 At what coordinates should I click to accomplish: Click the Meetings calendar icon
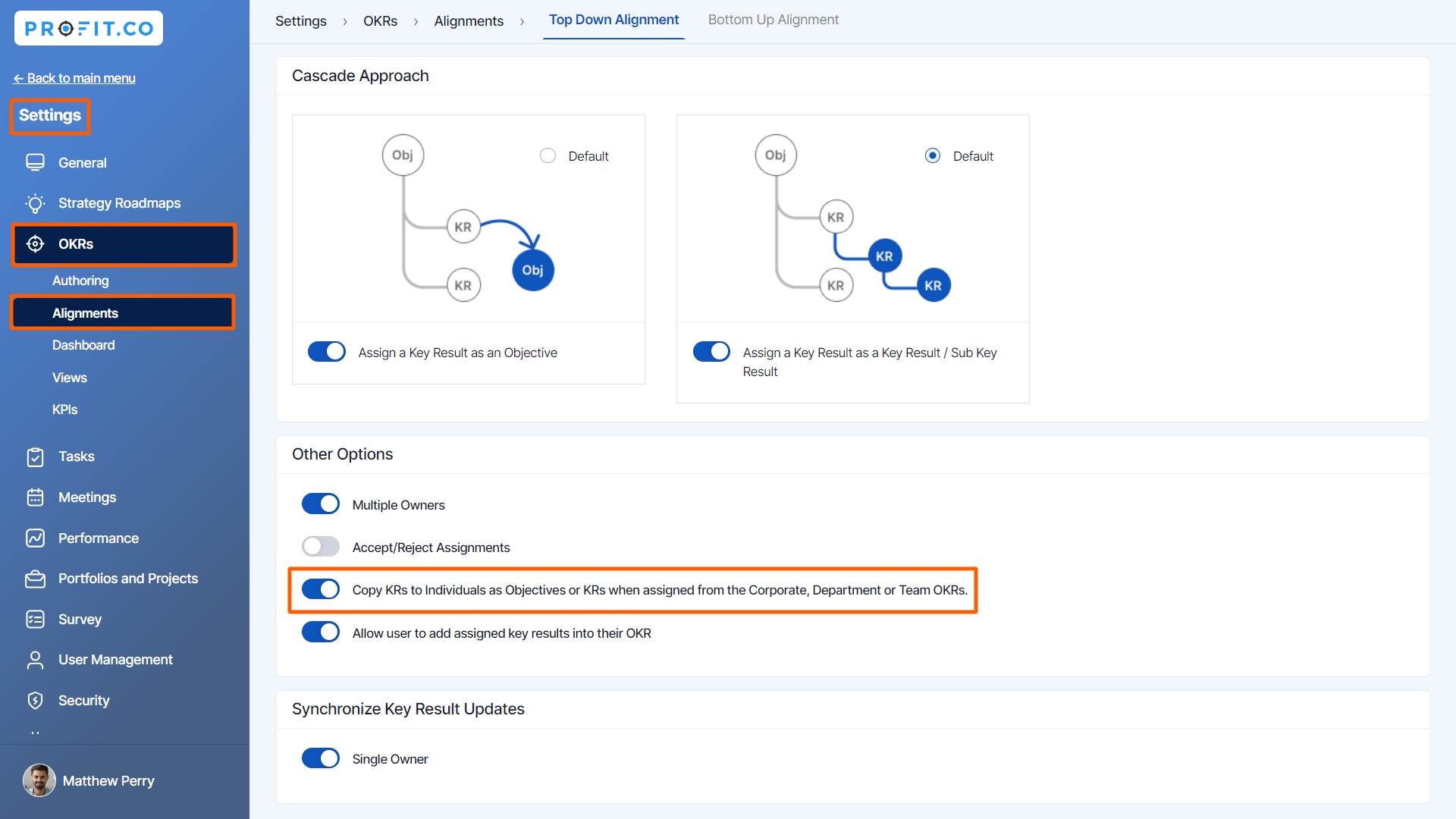[35, 497]
